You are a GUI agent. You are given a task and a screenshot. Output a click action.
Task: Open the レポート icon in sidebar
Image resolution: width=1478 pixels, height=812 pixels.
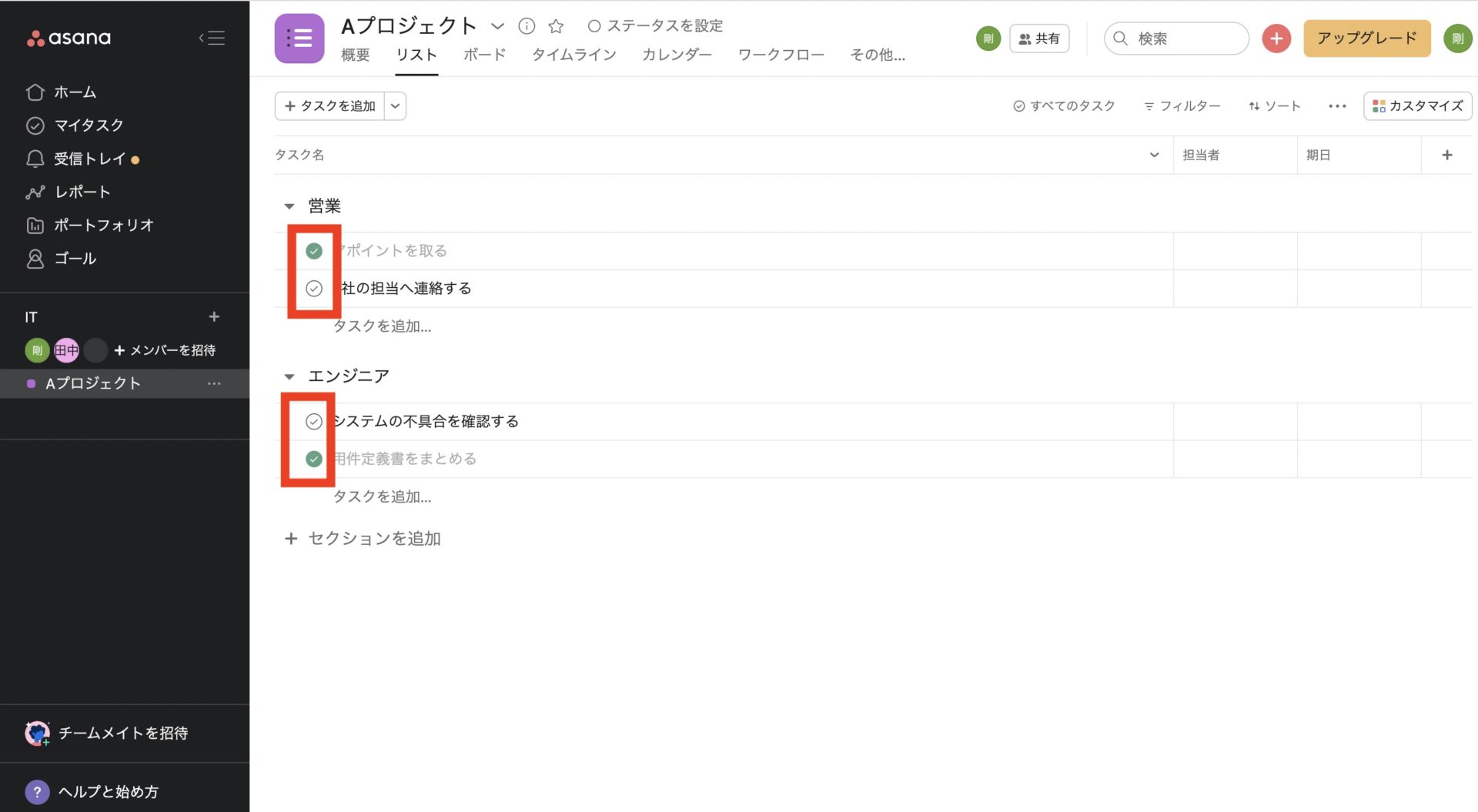click(35, 192)
